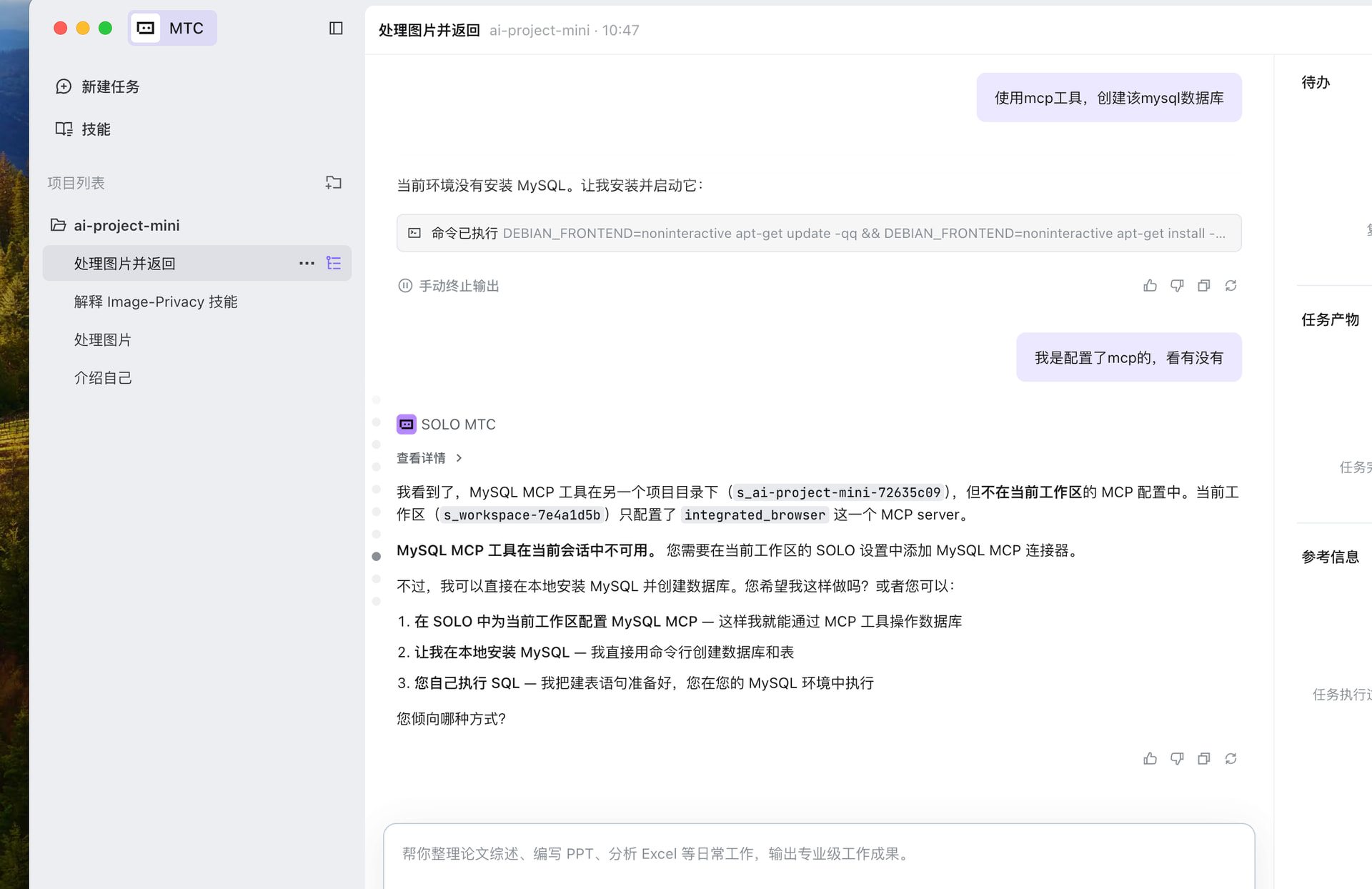Open the three-dots menu for 处理图片并返回
This screenshot has width=1372, height=889.
click(x=307, y=263)
